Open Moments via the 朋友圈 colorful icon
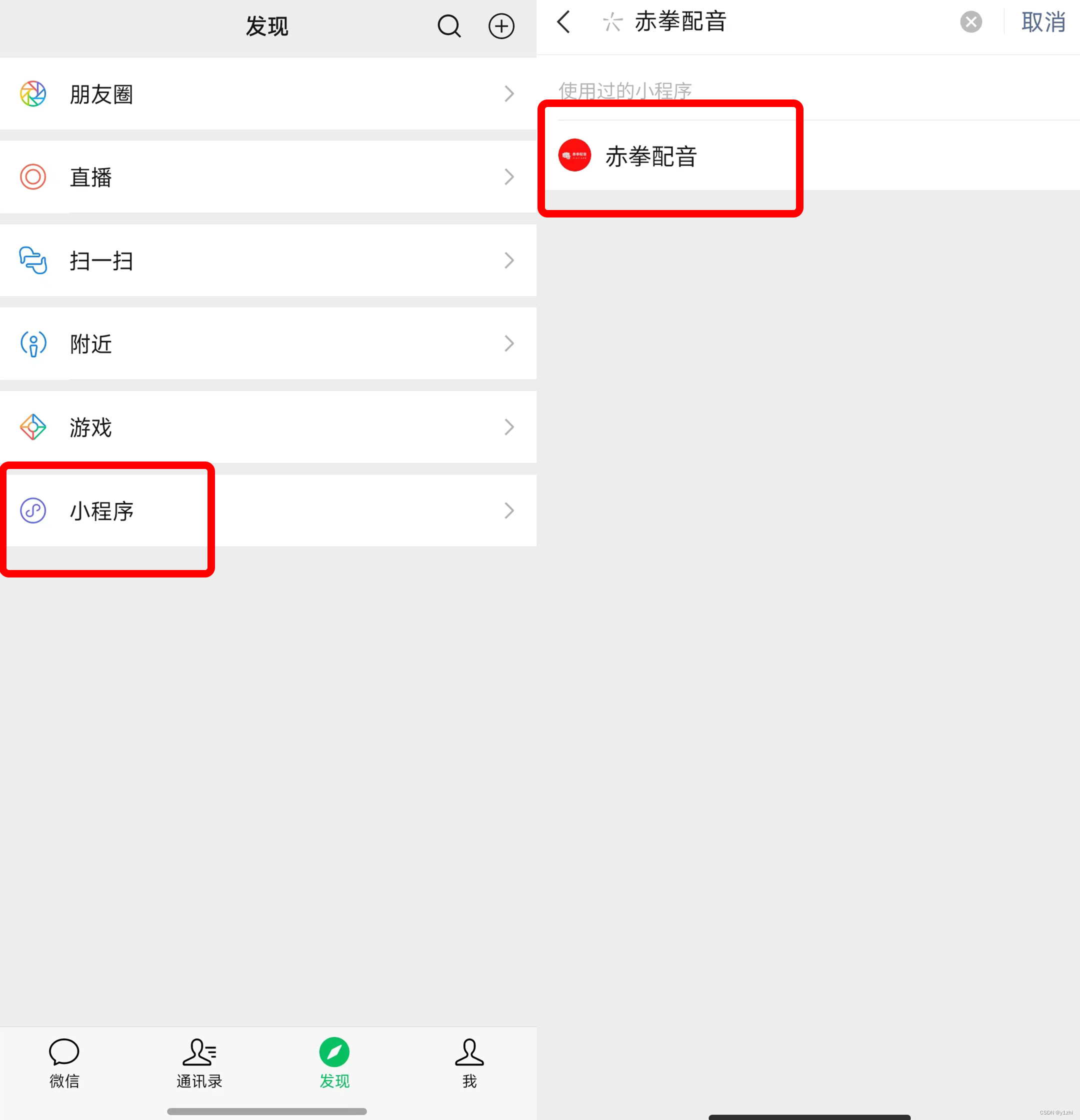The height and width of the screenshot is (1120, 1080). 33,93
